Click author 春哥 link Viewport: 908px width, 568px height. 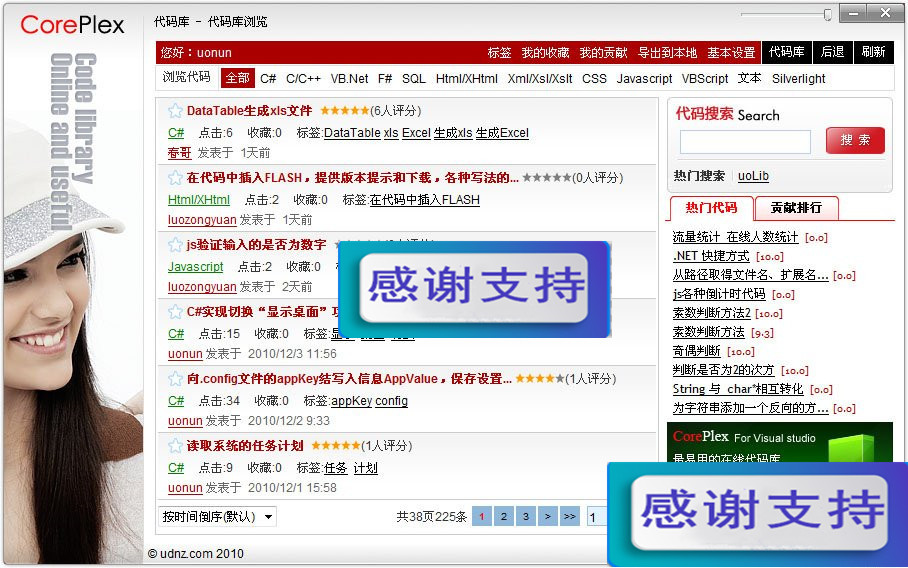(180, 153)
